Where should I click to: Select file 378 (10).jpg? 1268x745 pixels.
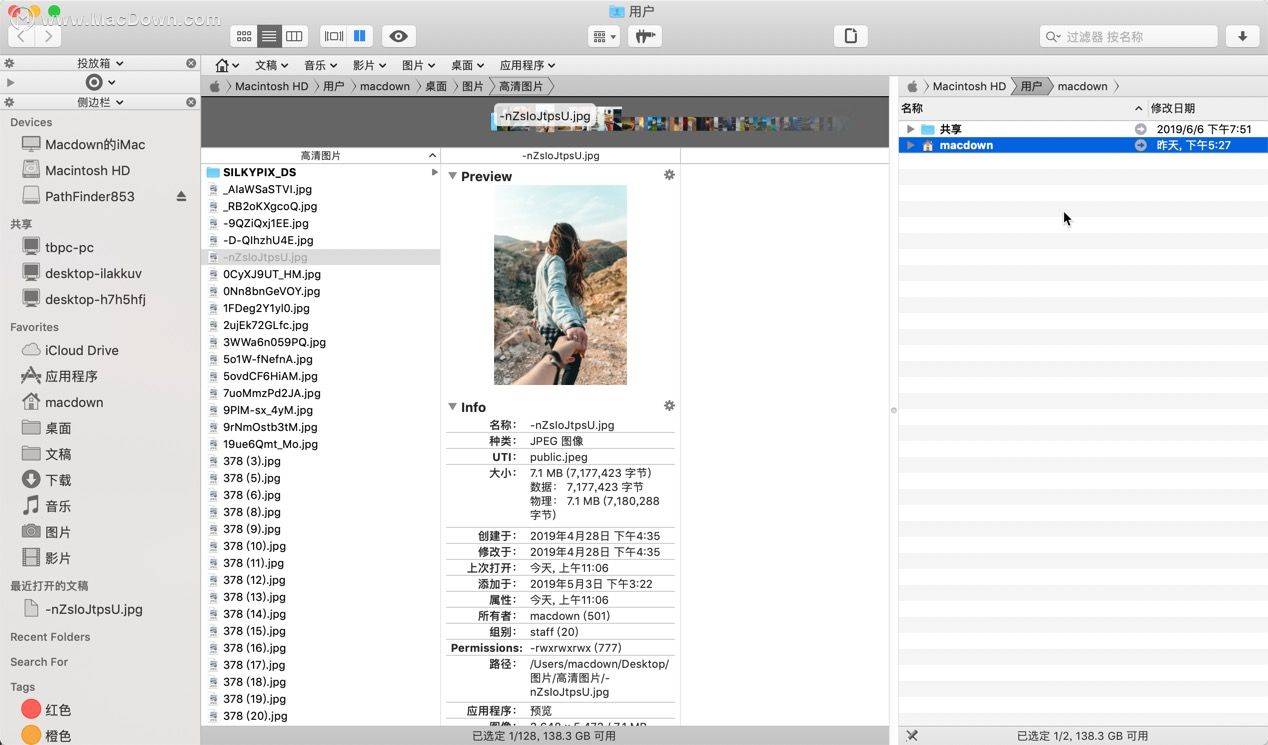tap(254, 546)
